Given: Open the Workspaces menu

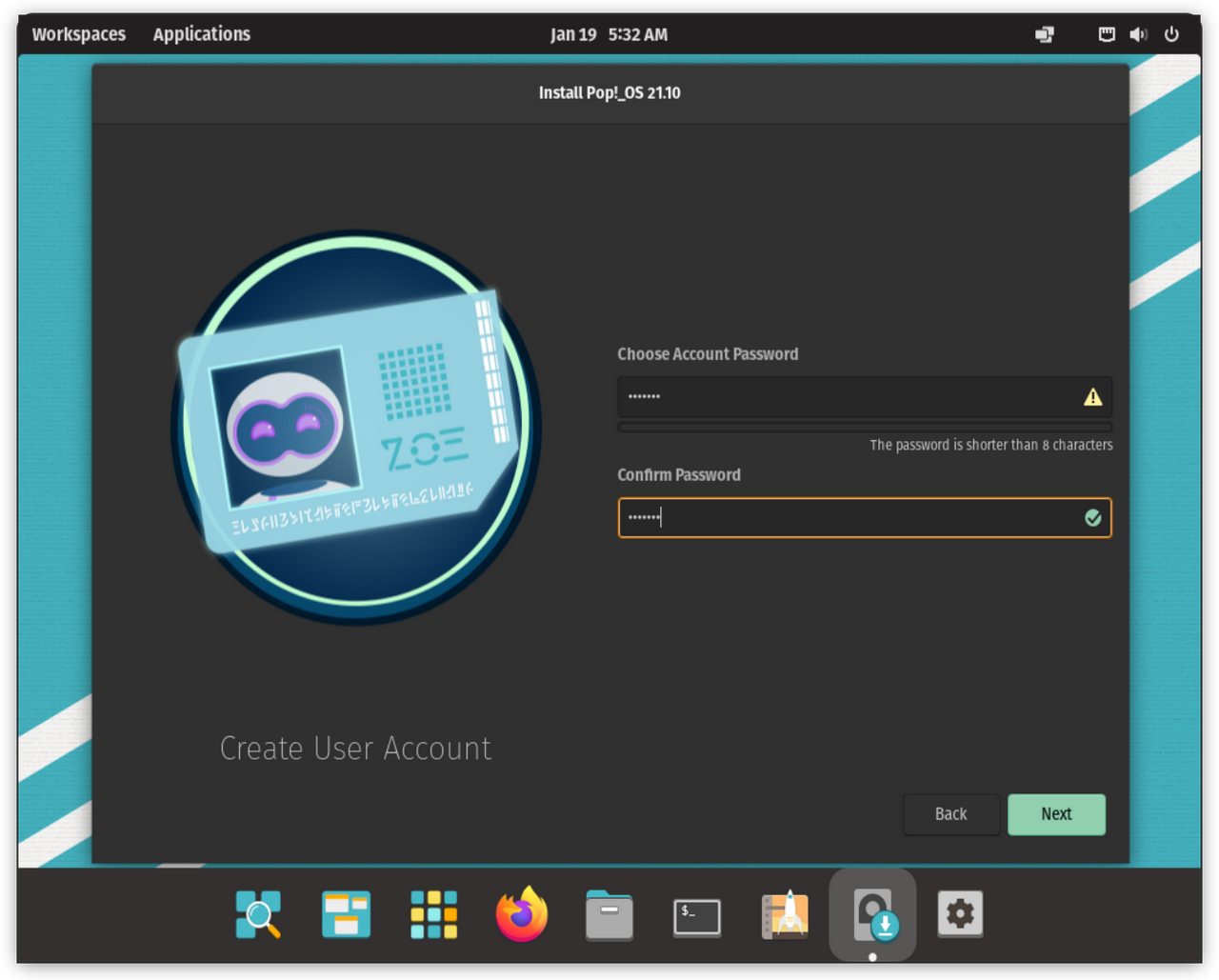Looking at the screenshot, I should pyautogui.click(x=79, y=34).
